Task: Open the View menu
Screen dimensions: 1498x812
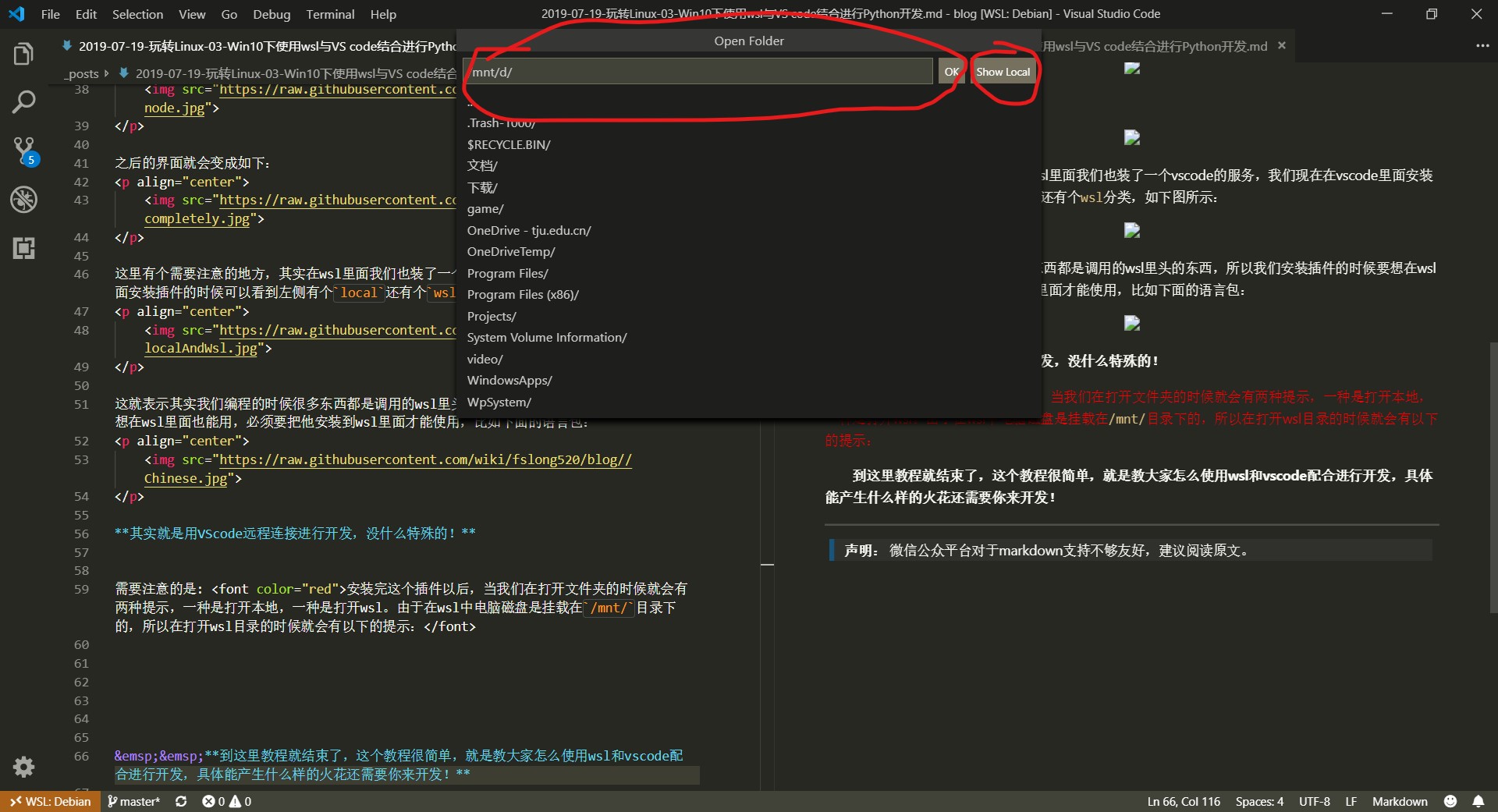Action: coord(192,14)
